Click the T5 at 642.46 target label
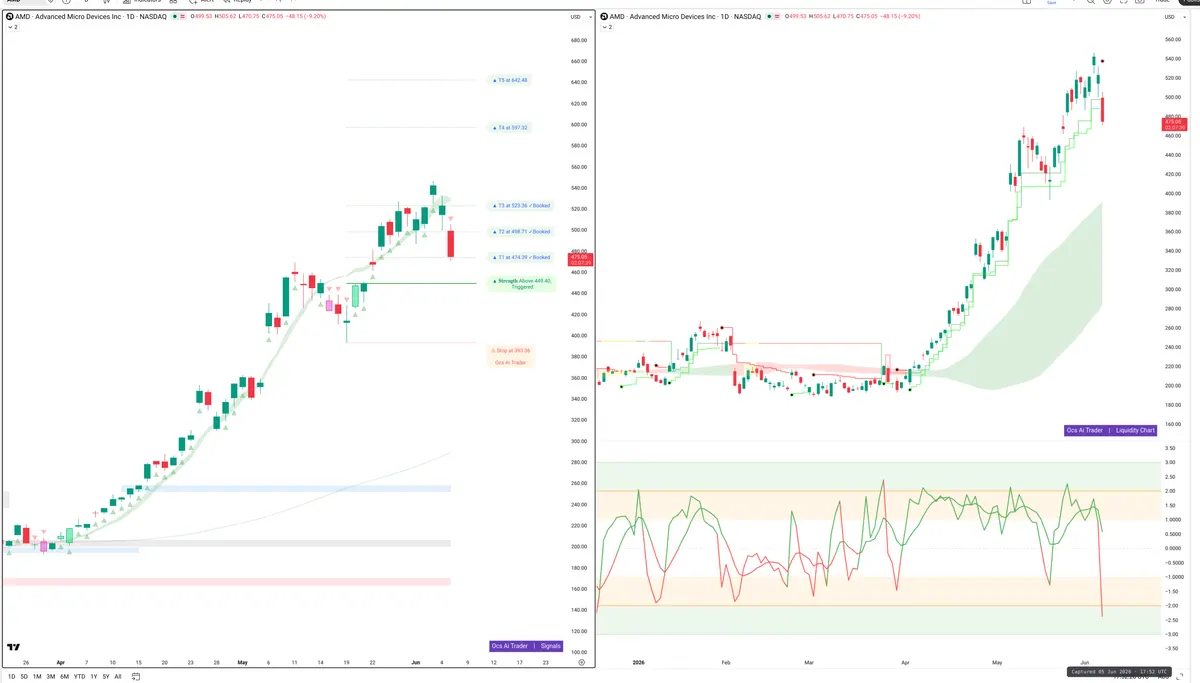Screen dimensions: 1200x683 point(509,80)
